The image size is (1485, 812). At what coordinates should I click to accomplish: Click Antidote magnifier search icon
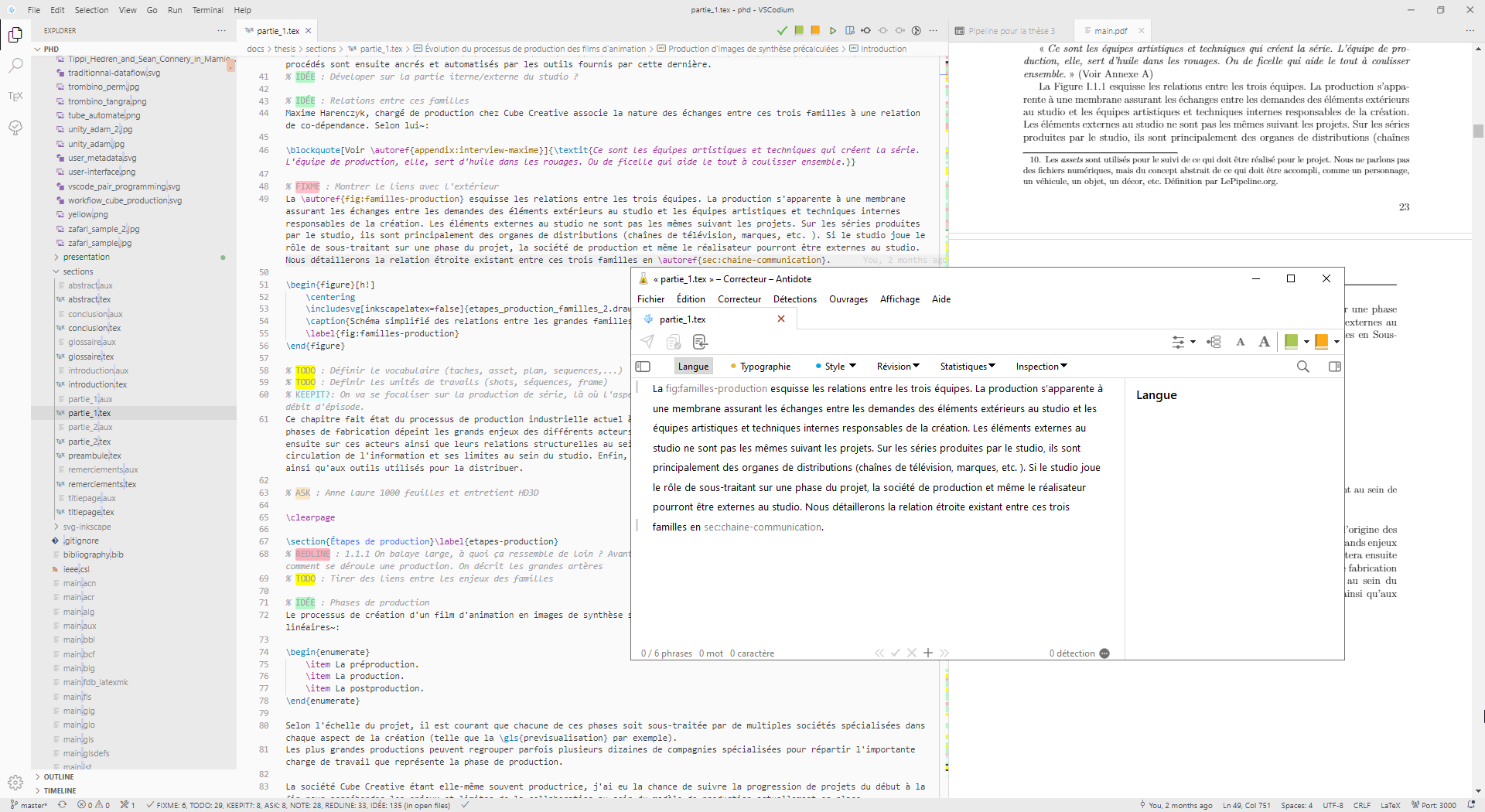[1302, 367]
